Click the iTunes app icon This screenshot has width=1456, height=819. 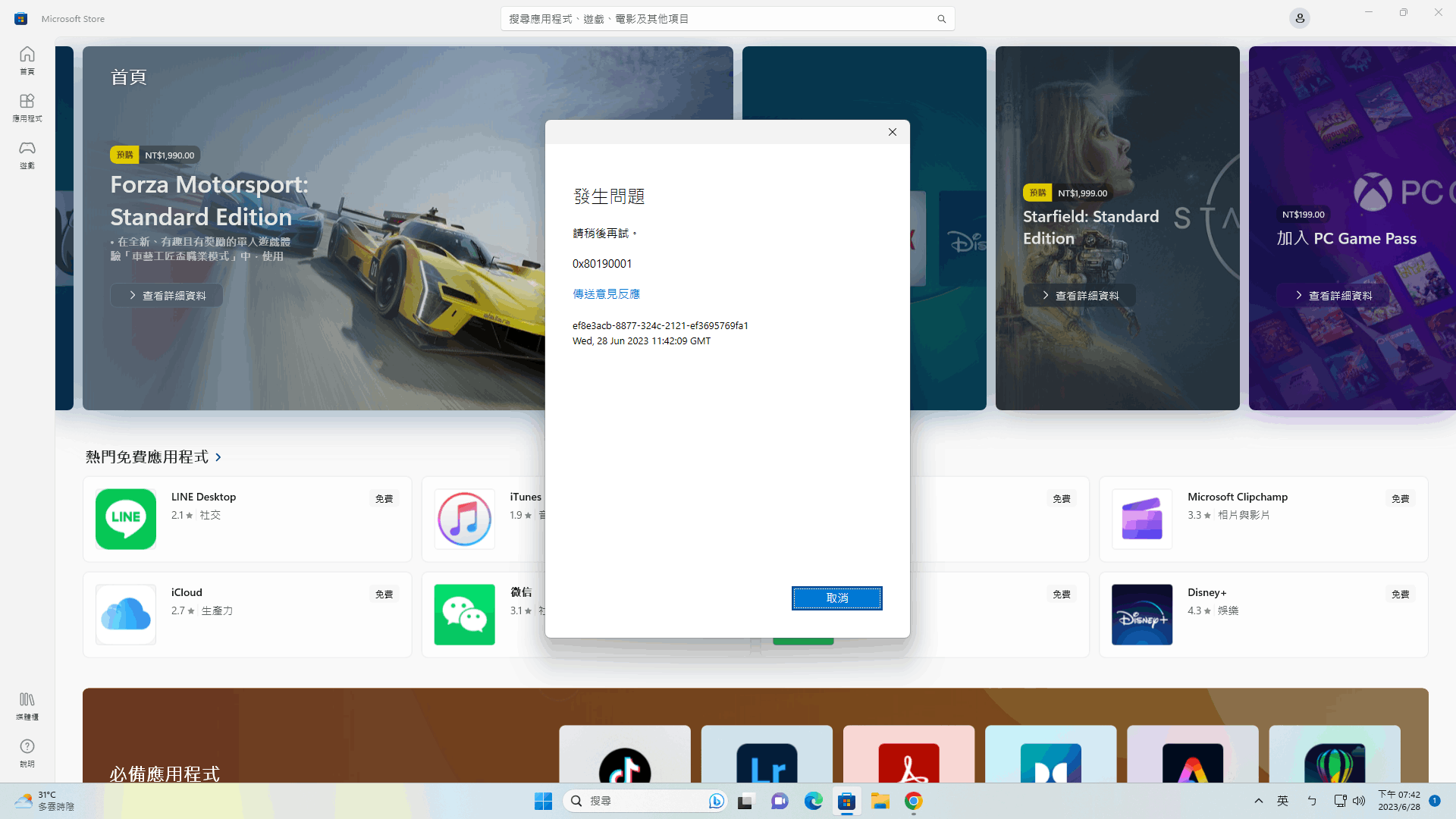click(x=464, y=519)
